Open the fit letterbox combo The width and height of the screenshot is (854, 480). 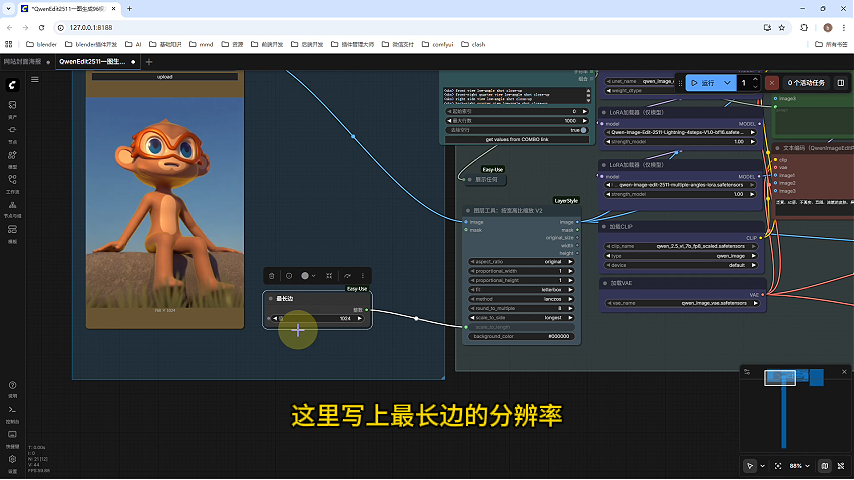point(521,290)
